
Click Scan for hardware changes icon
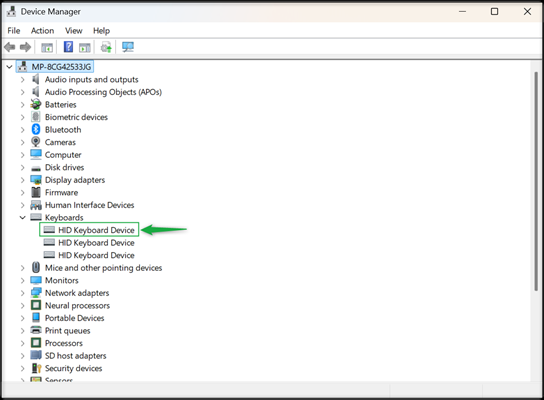[x=128, y=47]
